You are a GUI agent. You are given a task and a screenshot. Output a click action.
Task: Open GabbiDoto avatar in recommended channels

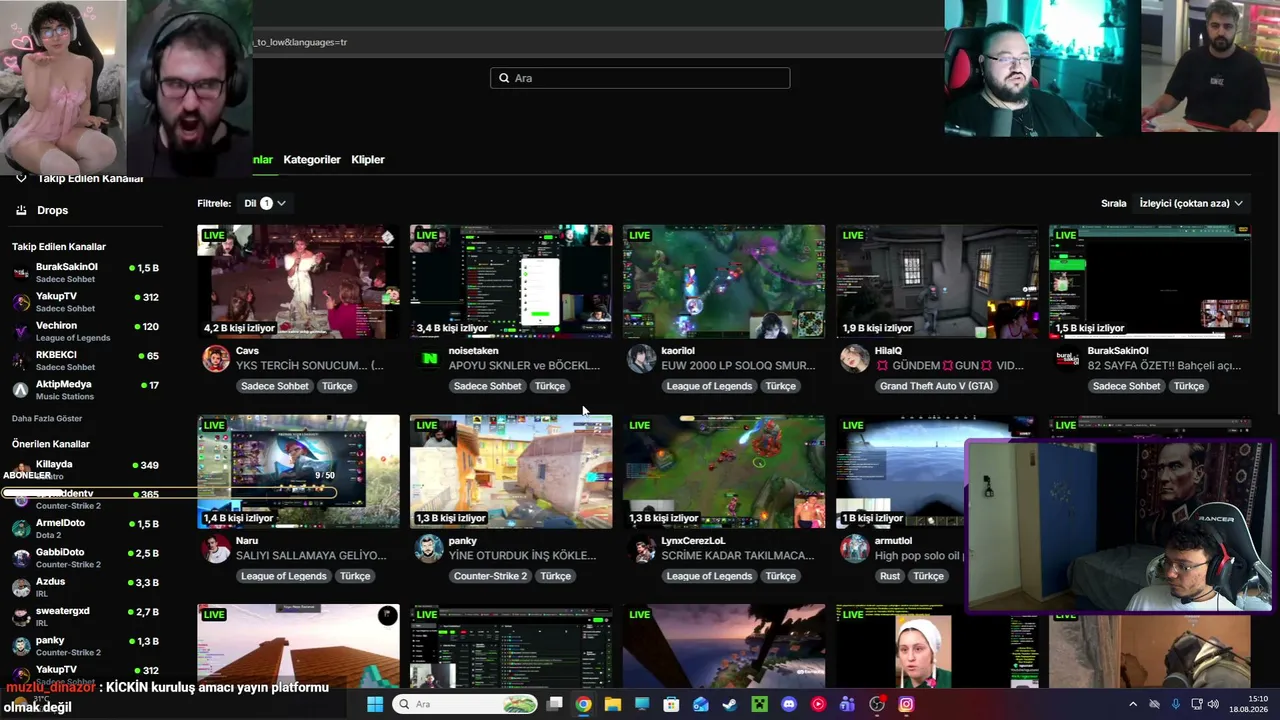click(x=21, y=558)
